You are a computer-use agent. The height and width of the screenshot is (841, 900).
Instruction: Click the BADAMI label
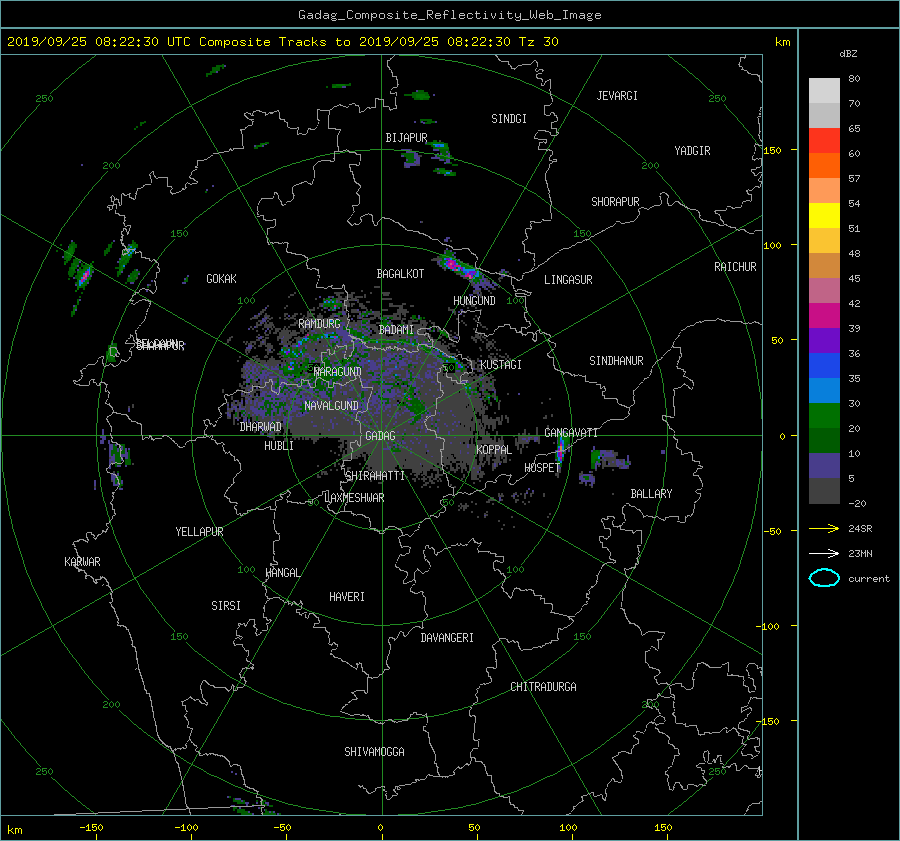tap(396, 330)
